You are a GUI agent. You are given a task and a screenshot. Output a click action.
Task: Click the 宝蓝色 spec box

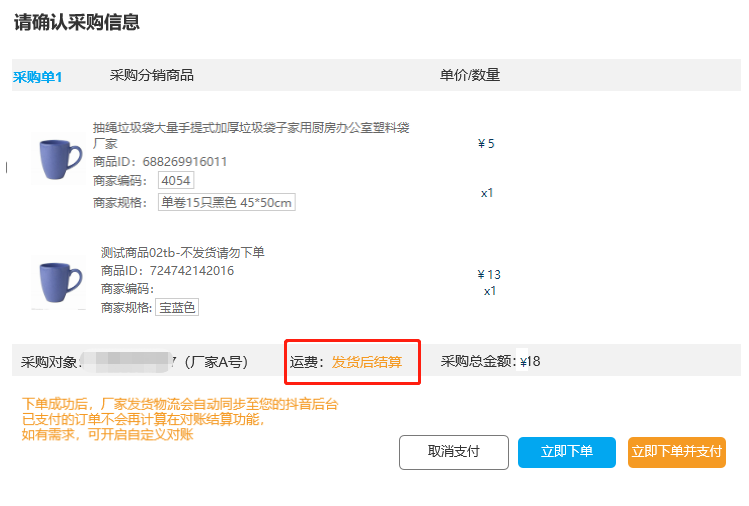pyautogui.click(x=177, y=307)
